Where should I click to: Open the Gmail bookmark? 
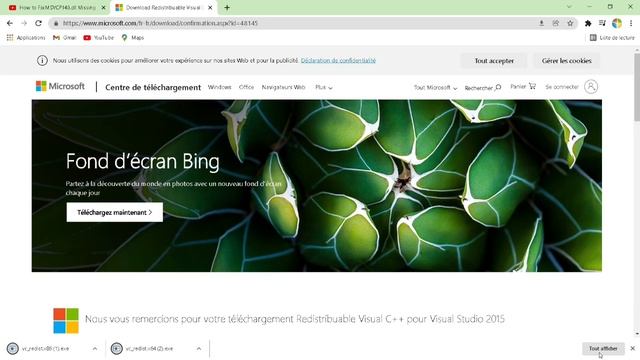coord(64,38)
